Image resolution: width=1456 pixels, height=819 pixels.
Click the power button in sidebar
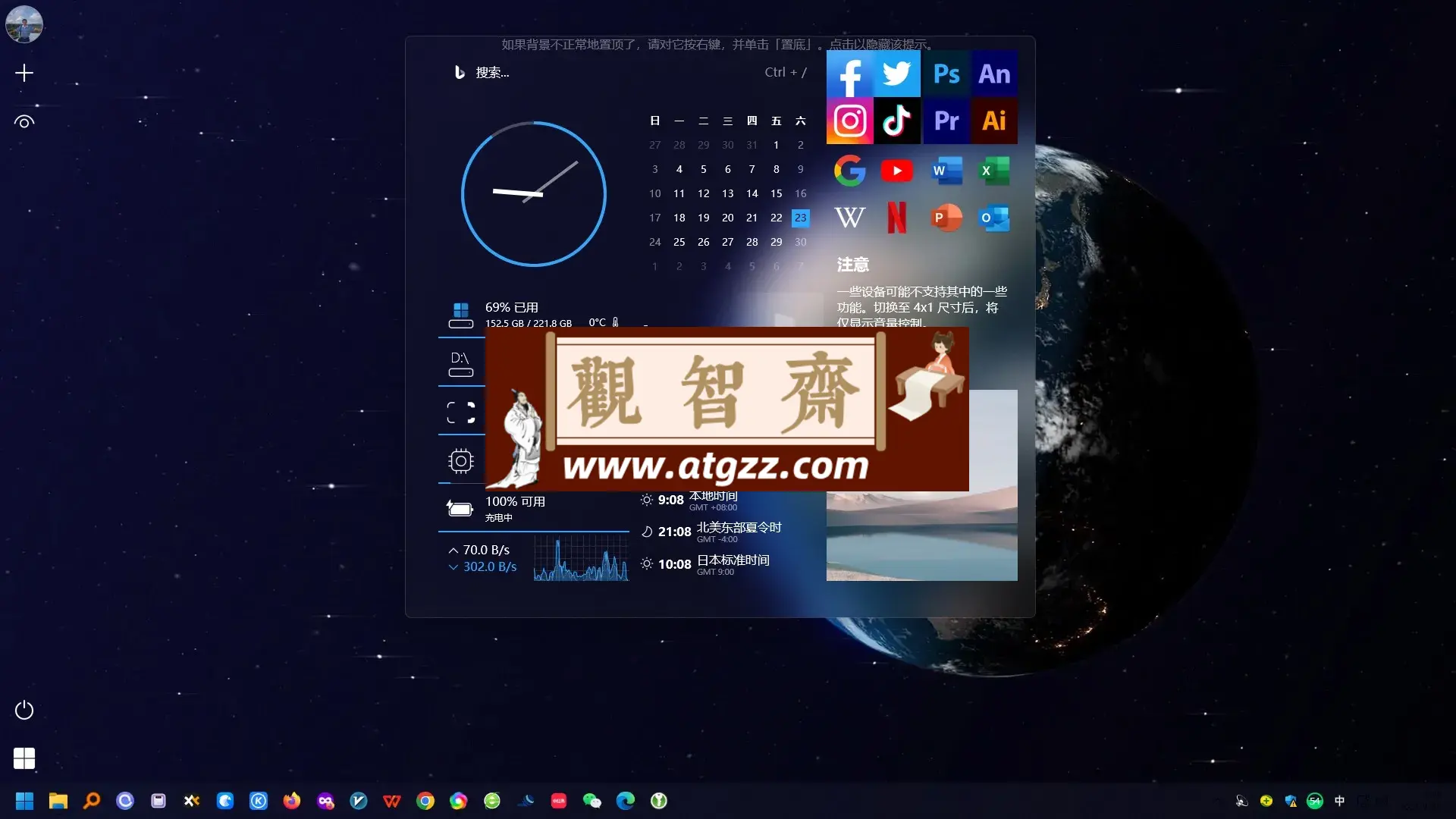24,710
